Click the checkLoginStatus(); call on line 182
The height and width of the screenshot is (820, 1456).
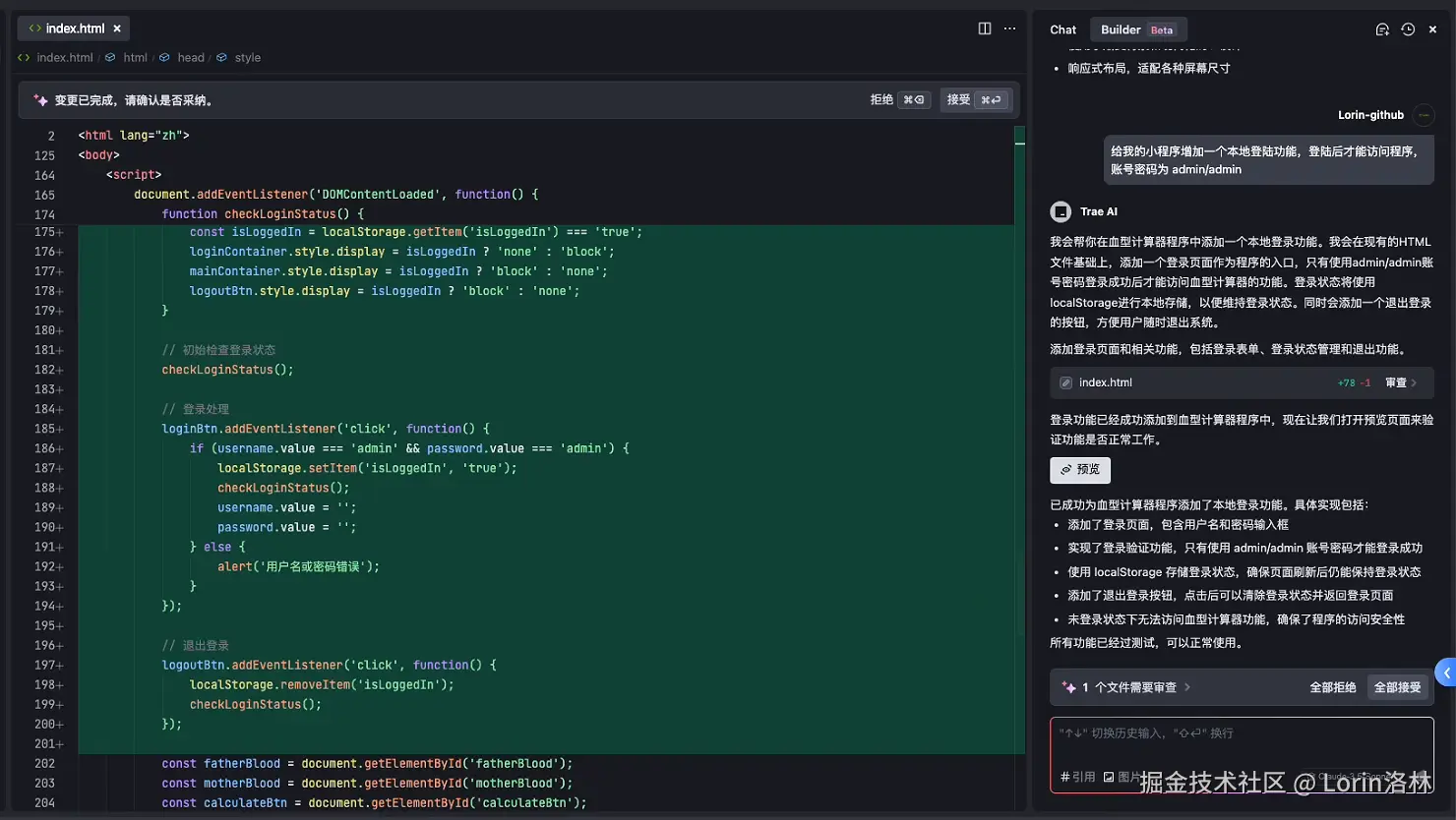coord(228,370)
